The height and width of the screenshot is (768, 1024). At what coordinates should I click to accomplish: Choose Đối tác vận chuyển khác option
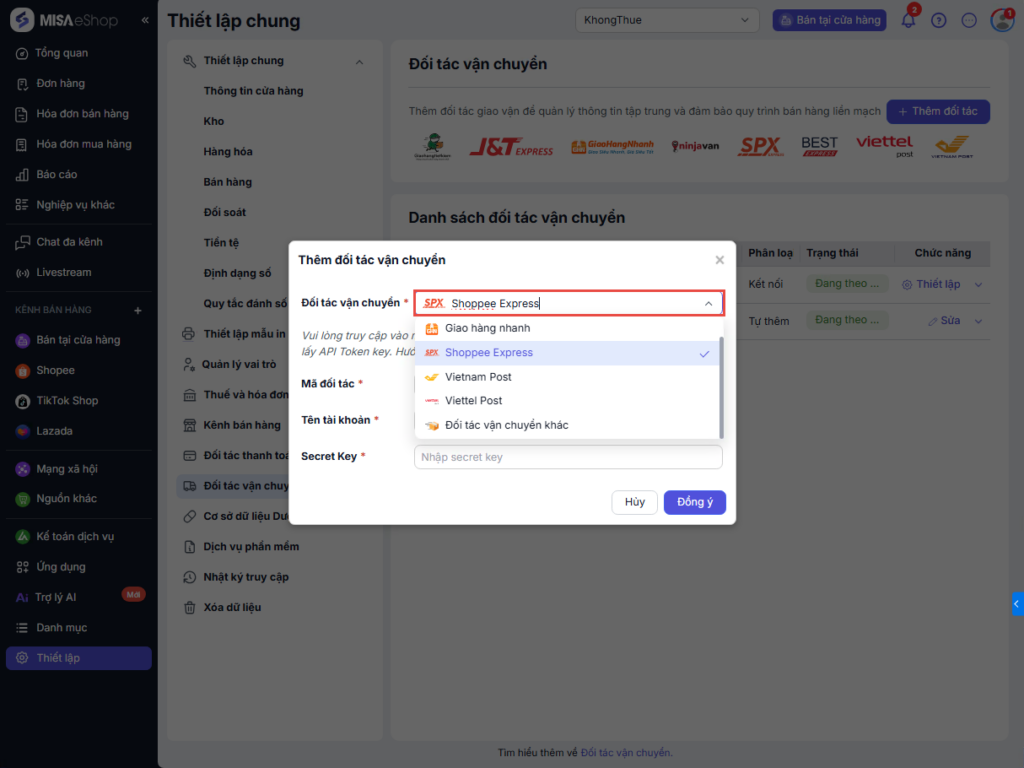click(567, 425)
